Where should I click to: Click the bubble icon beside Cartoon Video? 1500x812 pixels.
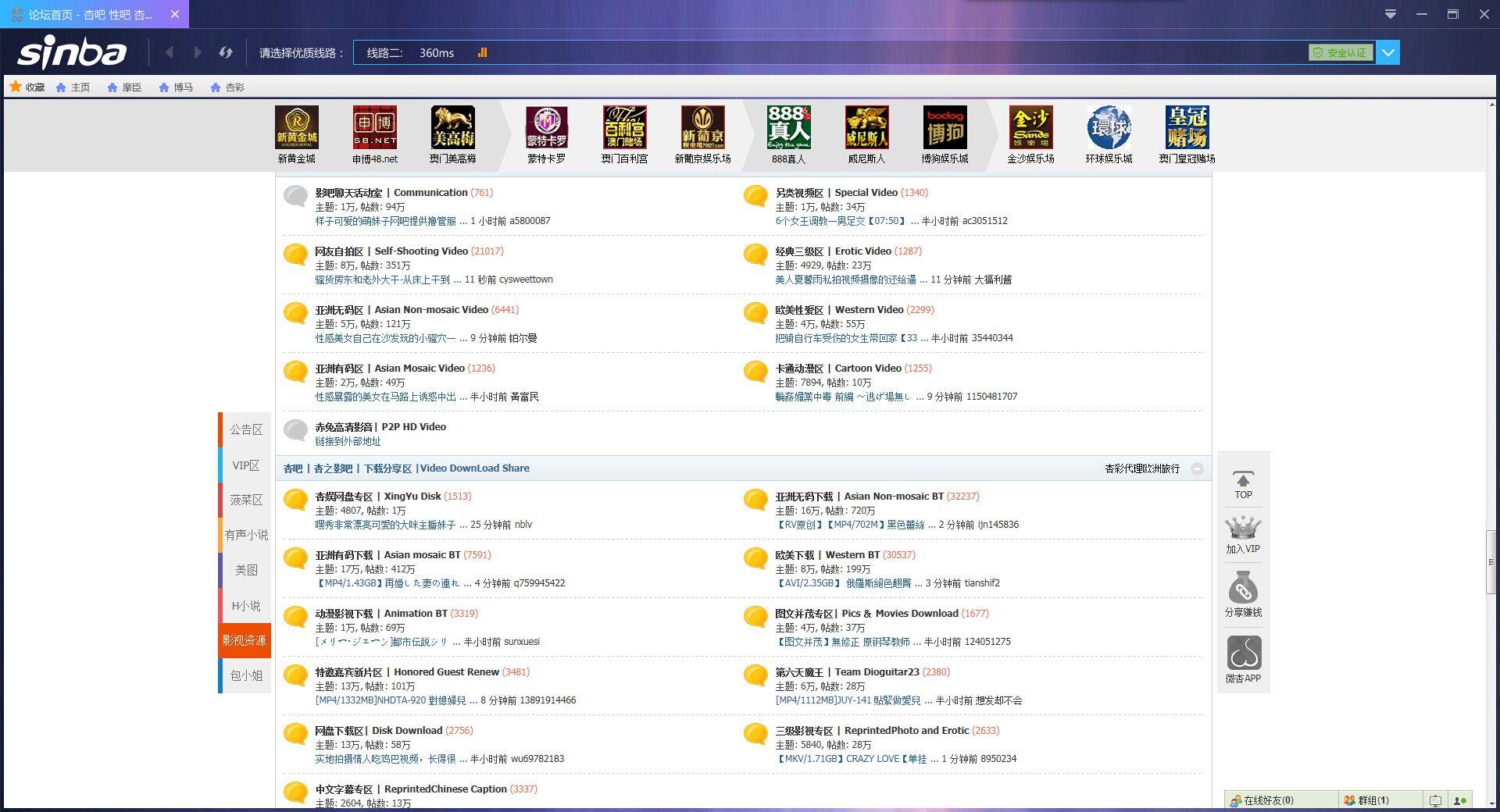pos(755,371)
